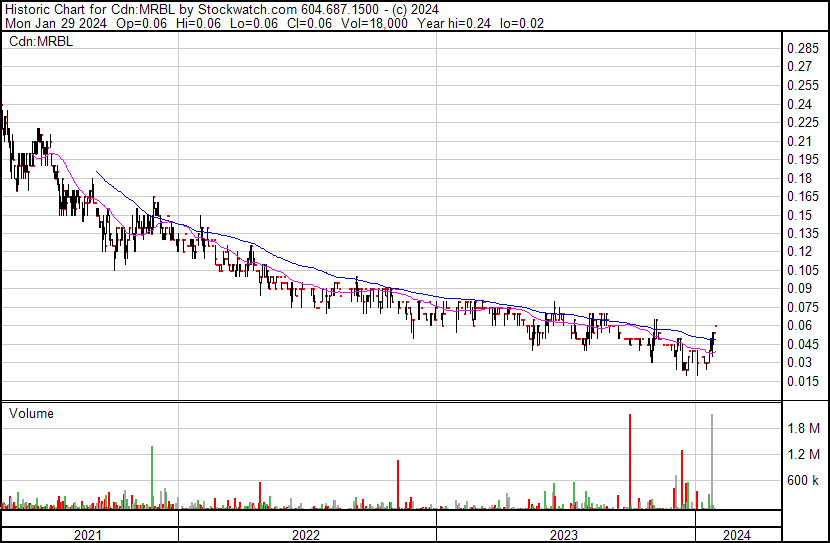This screenshot has width=830, height=543.
Task: Click the 0.15 price axis label
Action: pyautogui.click(x=800, y=215)
